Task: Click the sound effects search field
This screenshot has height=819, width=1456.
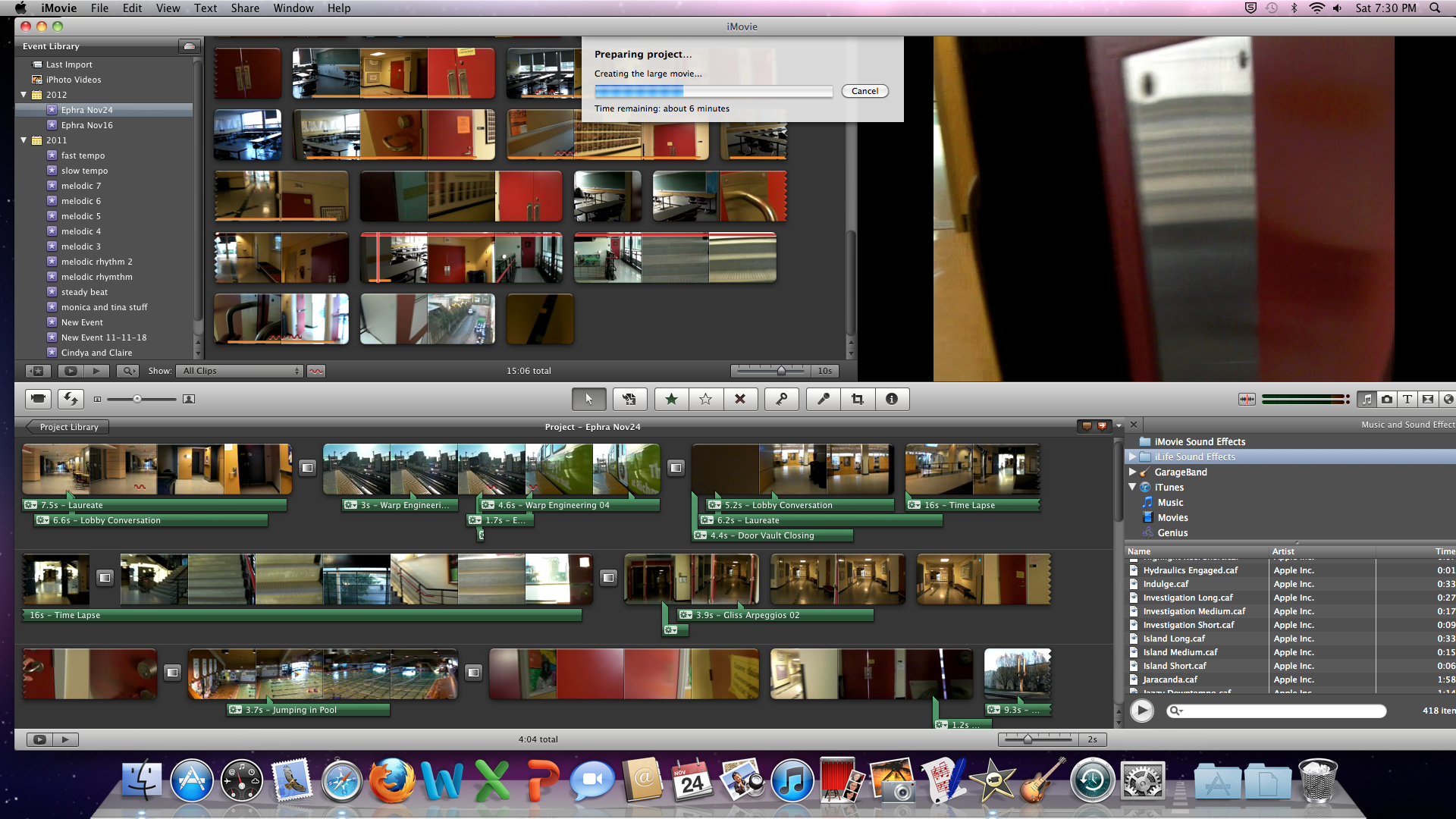Action: tap(1278, 711)
